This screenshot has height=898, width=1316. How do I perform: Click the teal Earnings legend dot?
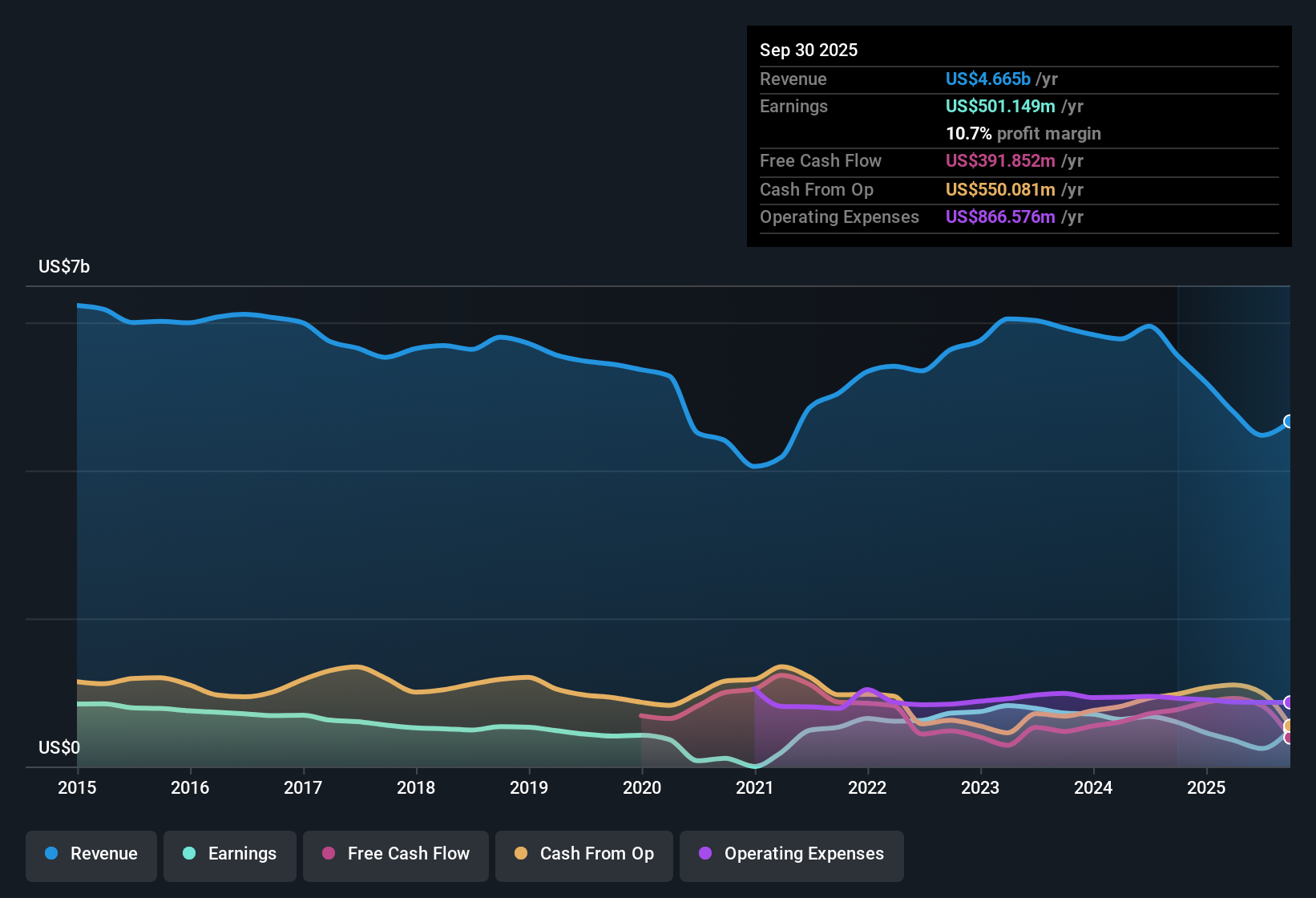189,854
